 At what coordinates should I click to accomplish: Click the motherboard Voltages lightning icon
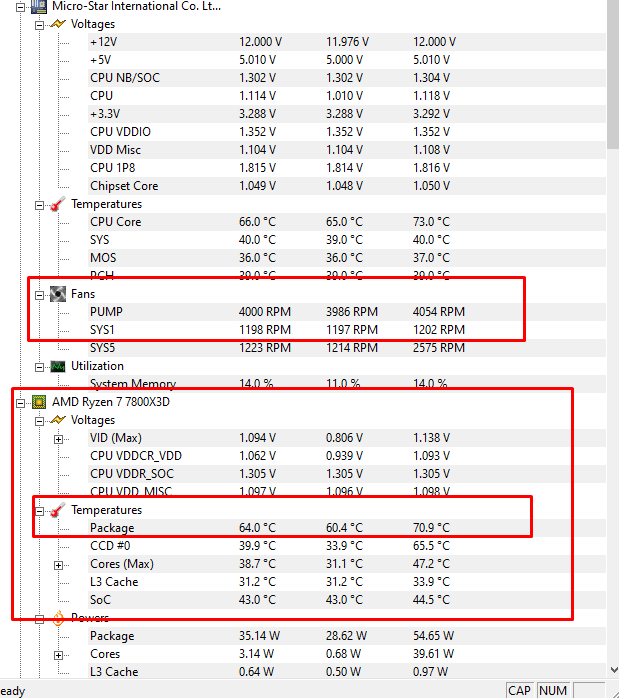(x=58, y=24)
